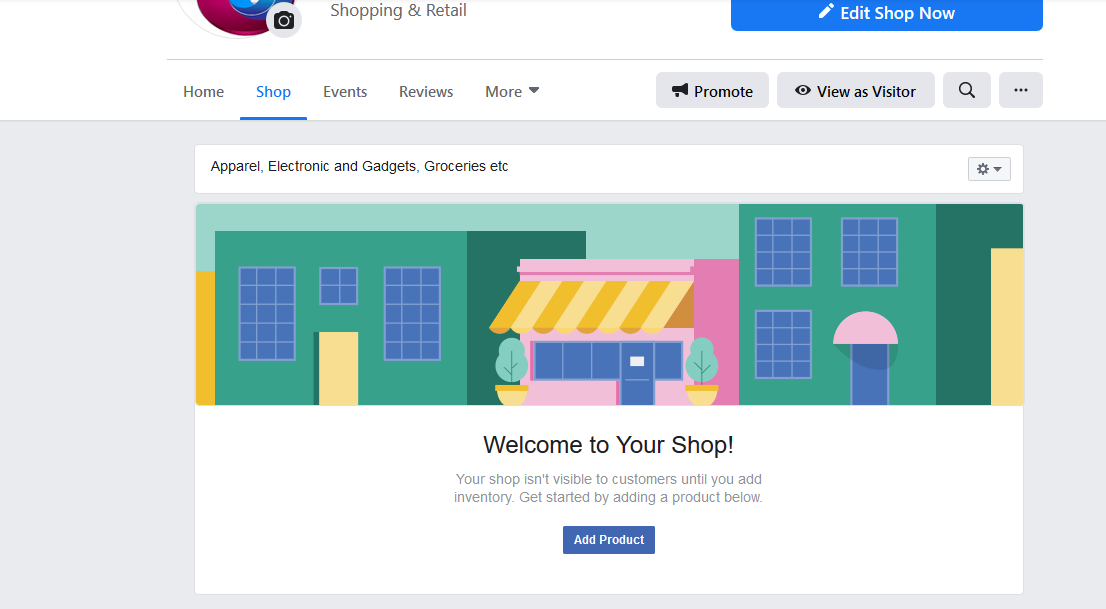Click the Apparel, Electronic and Gadgets description
The image size is (1106, 609).
tap(359, 167)
